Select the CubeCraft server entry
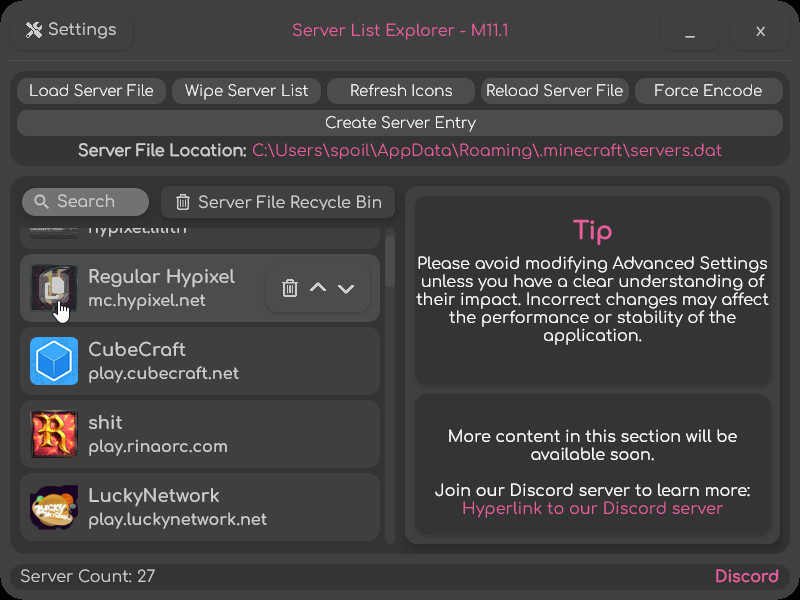 click(x=200, y=361)
